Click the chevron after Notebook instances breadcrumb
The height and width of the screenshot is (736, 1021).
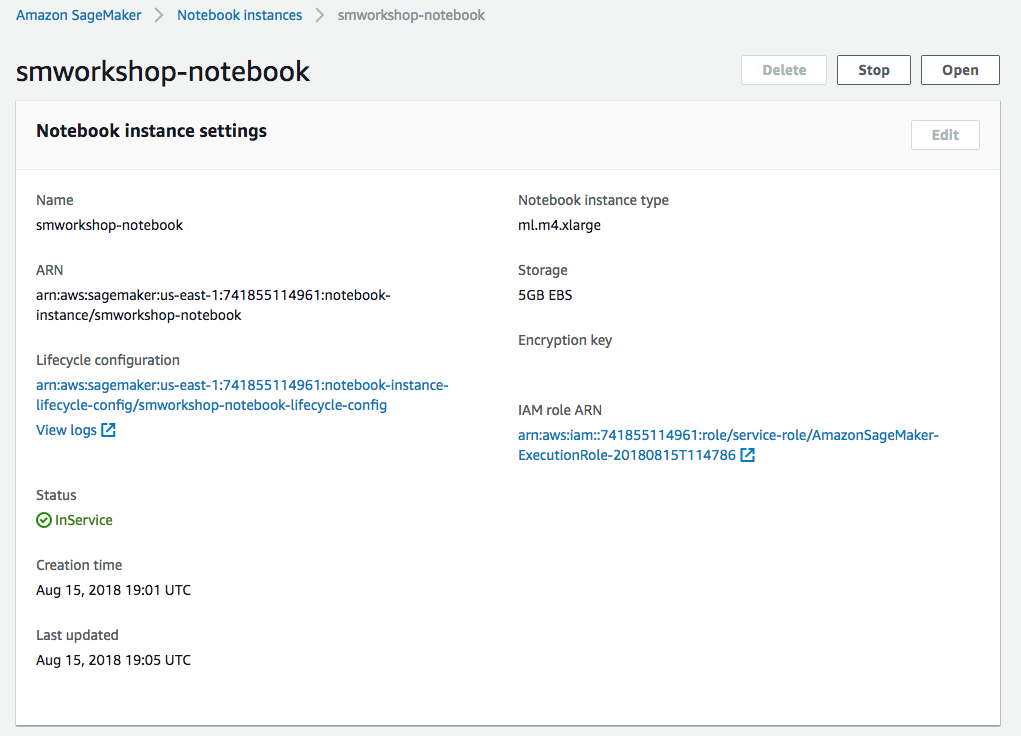[320, 15]
